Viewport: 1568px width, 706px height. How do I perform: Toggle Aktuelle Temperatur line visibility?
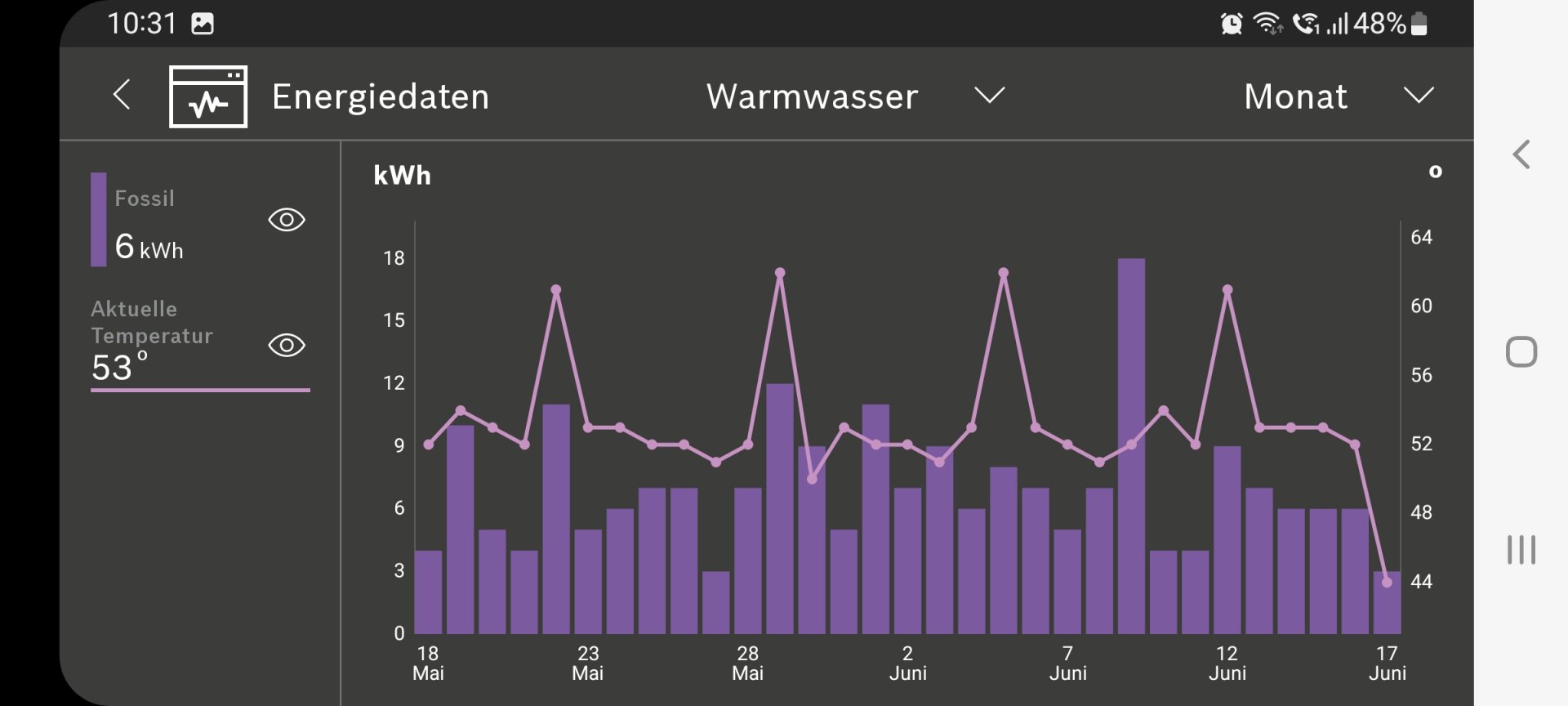click(x=287, y=345)
